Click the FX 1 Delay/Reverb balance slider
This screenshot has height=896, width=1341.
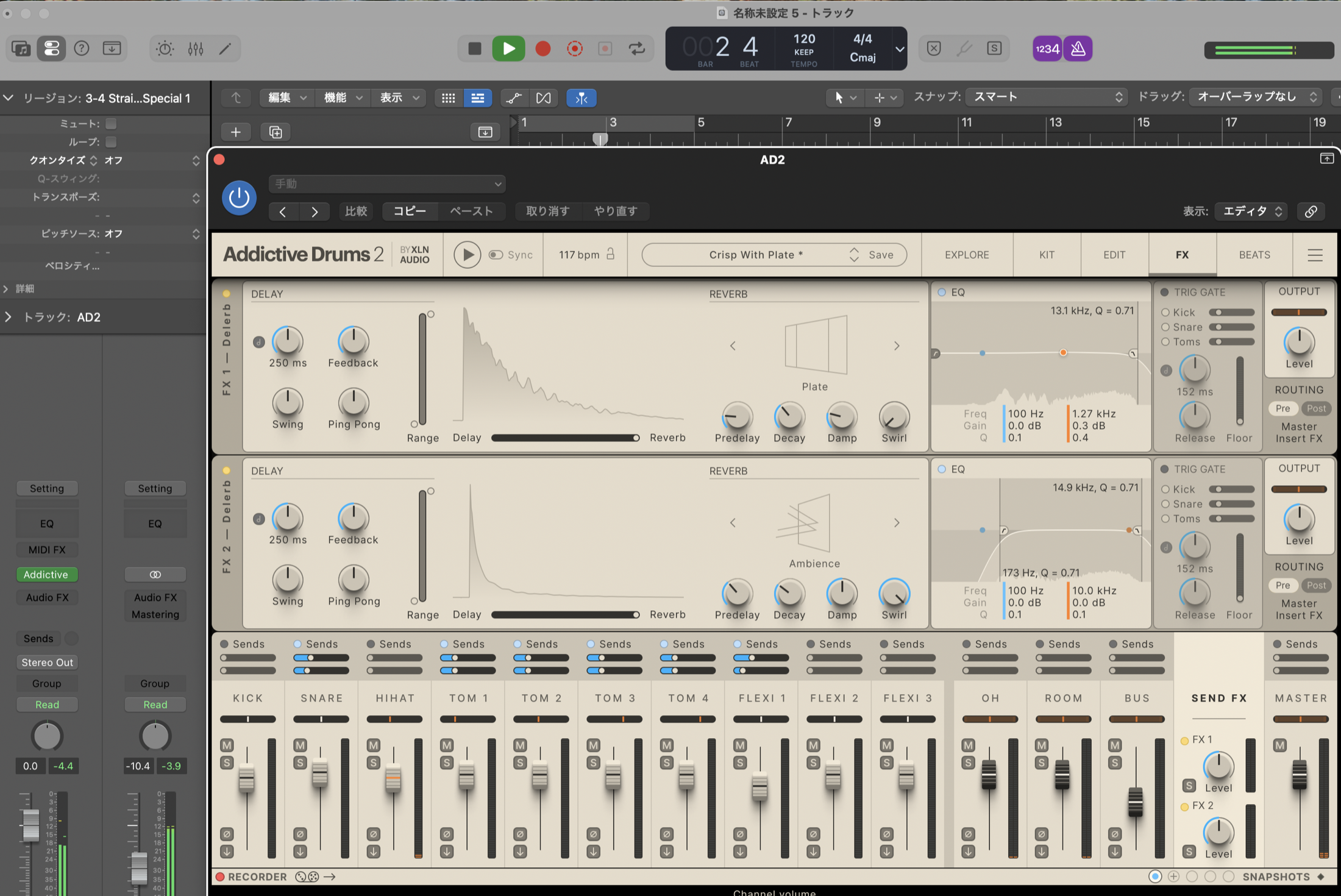pos(565,438)
